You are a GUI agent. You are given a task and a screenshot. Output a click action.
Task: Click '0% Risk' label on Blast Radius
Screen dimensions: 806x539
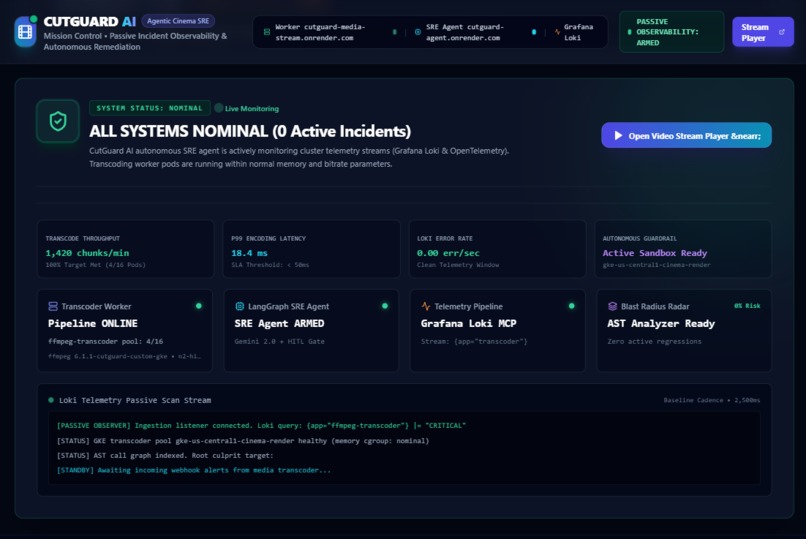747,306
